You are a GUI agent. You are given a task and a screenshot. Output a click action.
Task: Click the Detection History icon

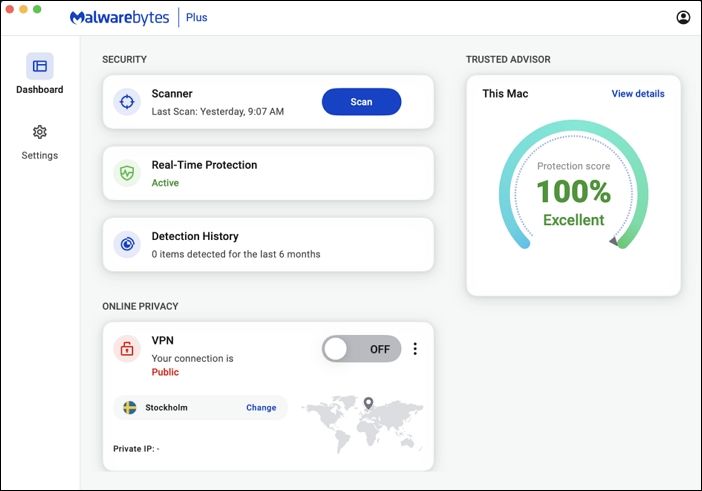coord(126,244)
